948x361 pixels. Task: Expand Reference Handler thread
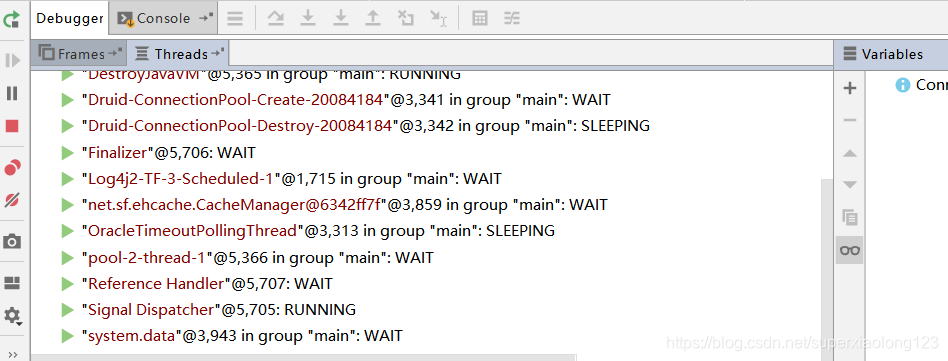pos(68,284)
